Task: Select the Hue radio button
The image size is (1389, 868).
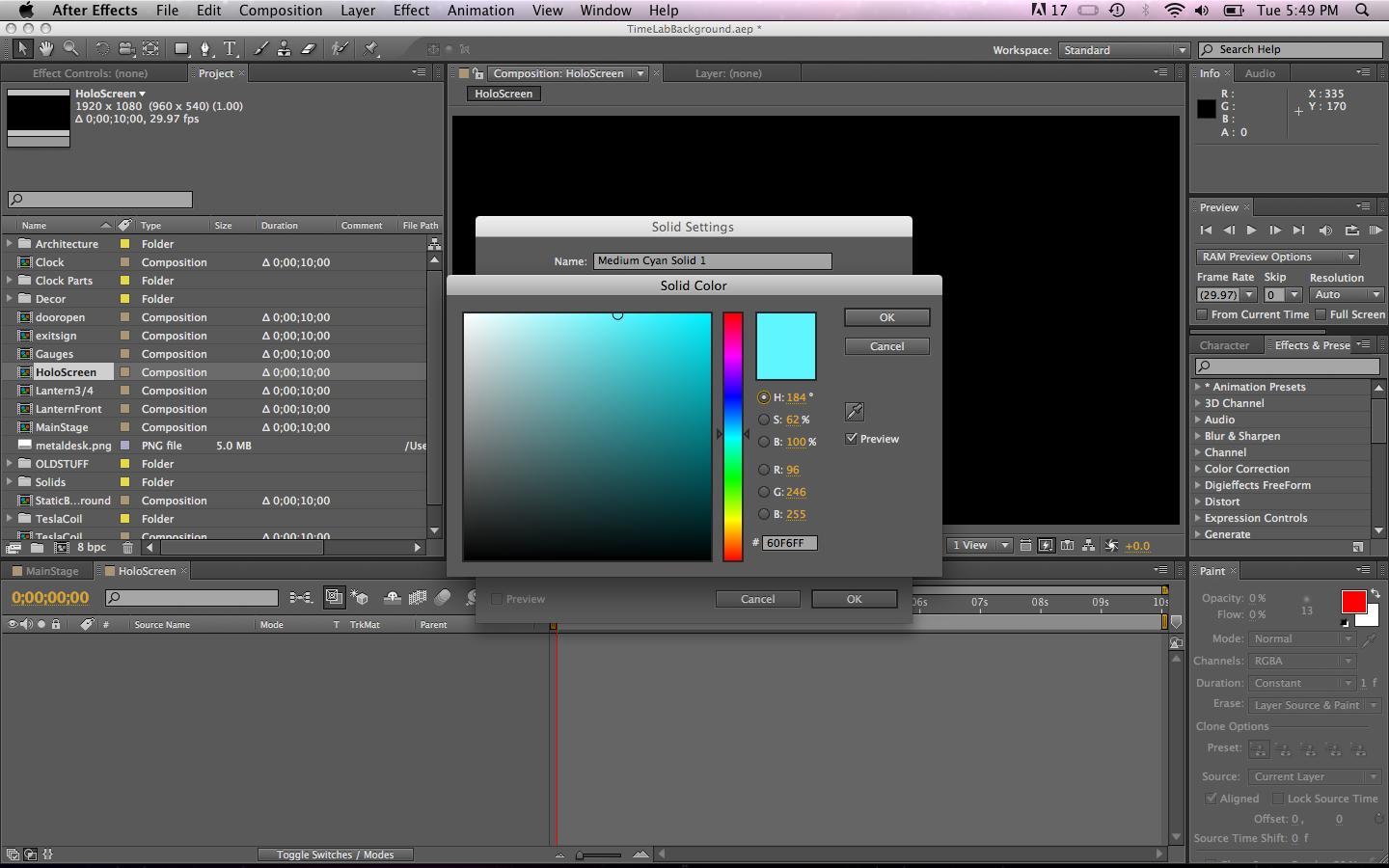Action: tap(762, 396)
